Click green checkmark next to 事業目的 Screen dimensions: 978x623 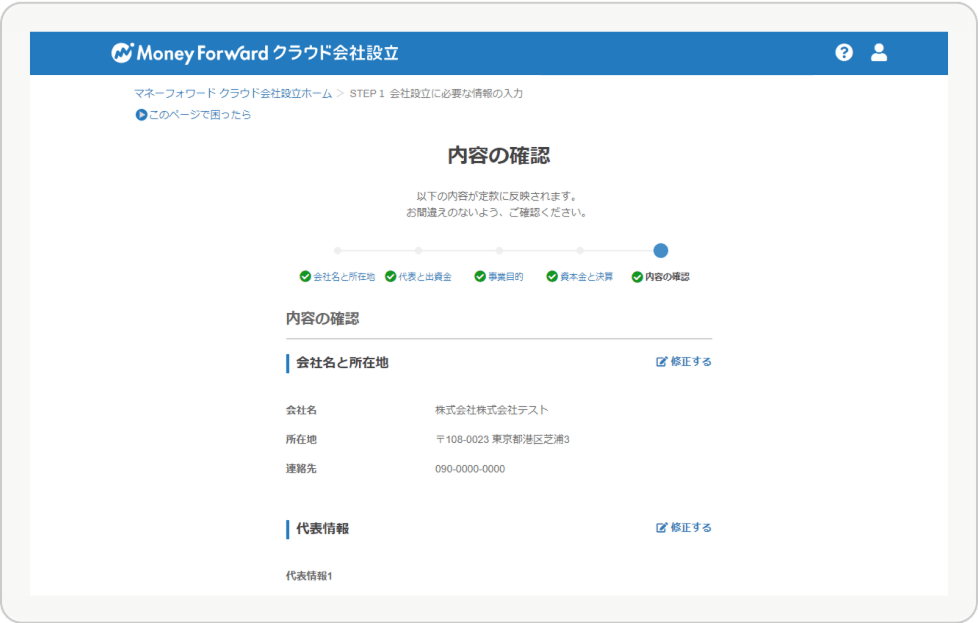[x=480, y=277]
